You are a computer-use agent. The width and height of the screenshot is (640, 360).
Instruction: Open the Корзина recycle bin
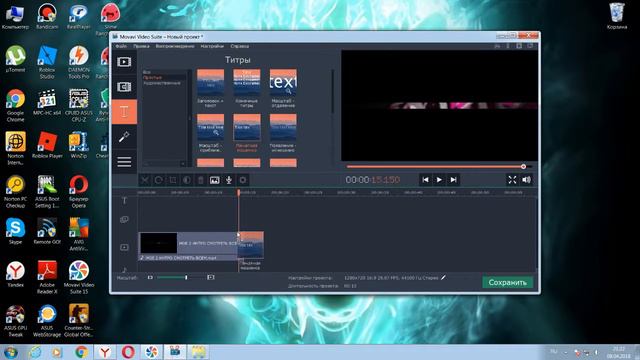pyautogui.click(x=617, y=16)
